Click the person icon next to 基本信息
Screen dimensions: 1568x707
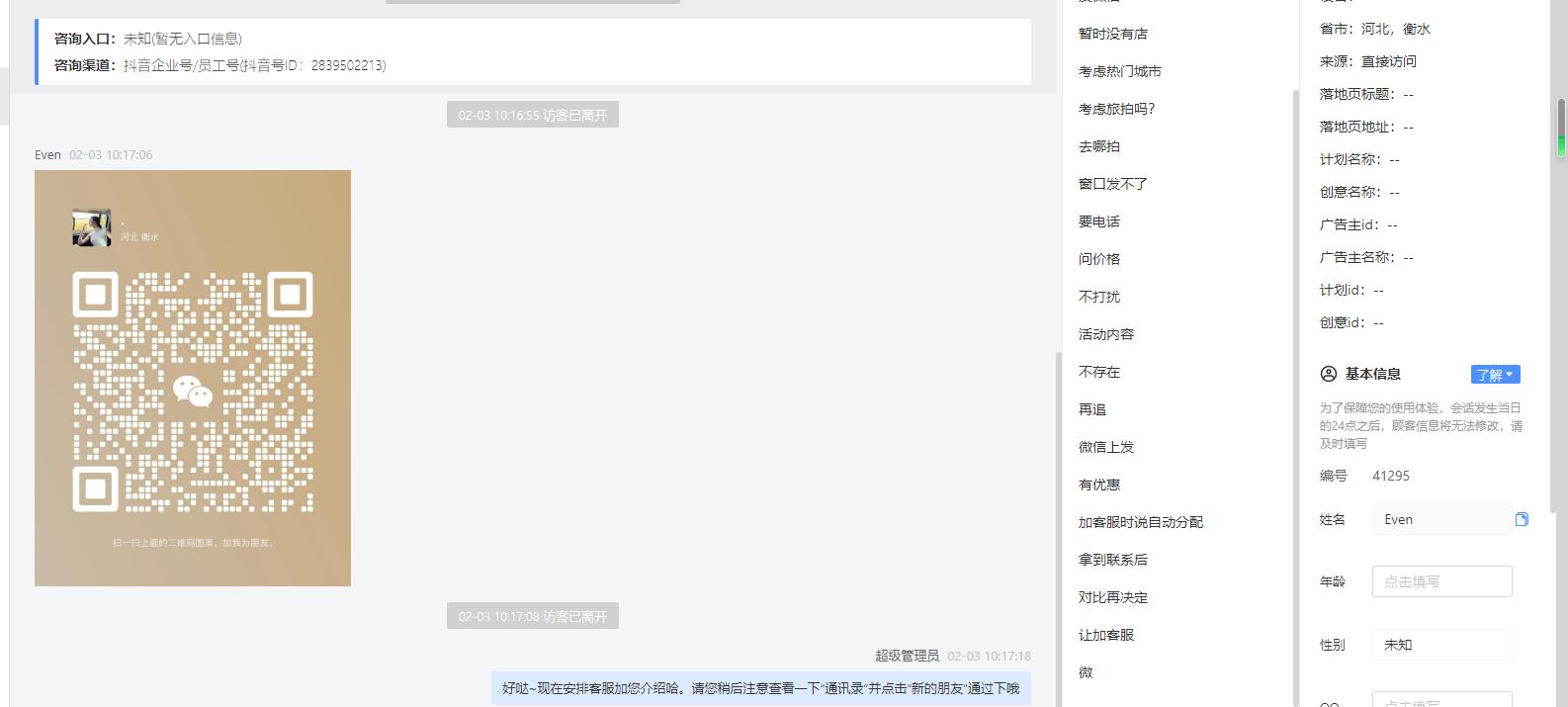point(1329,374)
